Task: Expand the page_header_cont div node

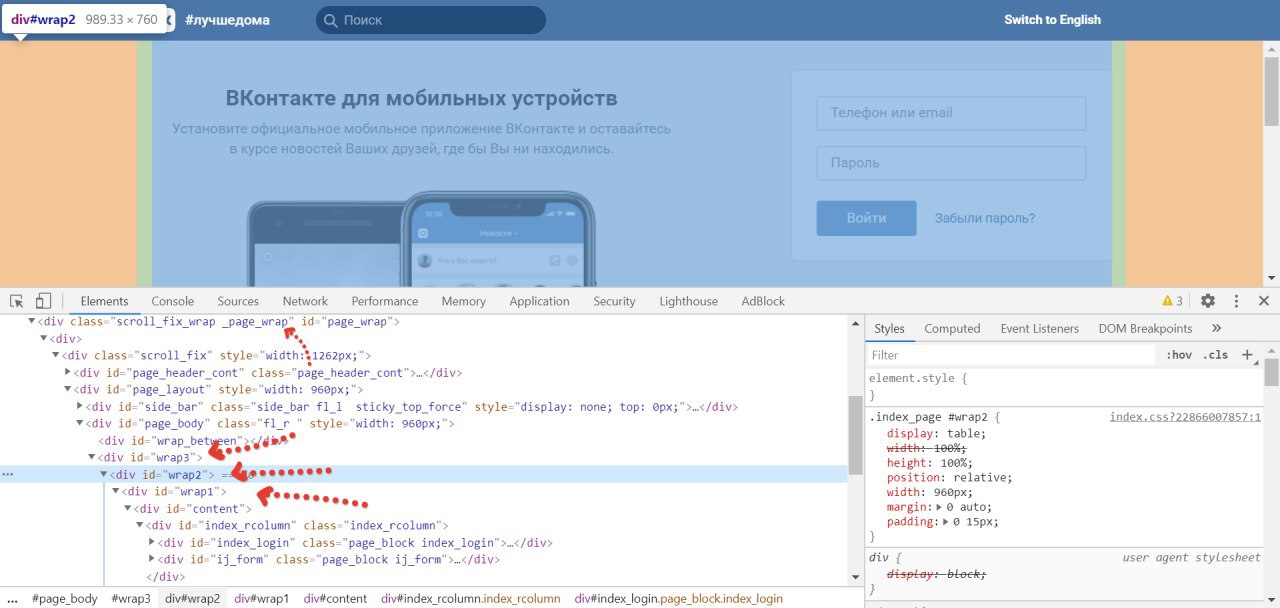Action: click(68, 373)
